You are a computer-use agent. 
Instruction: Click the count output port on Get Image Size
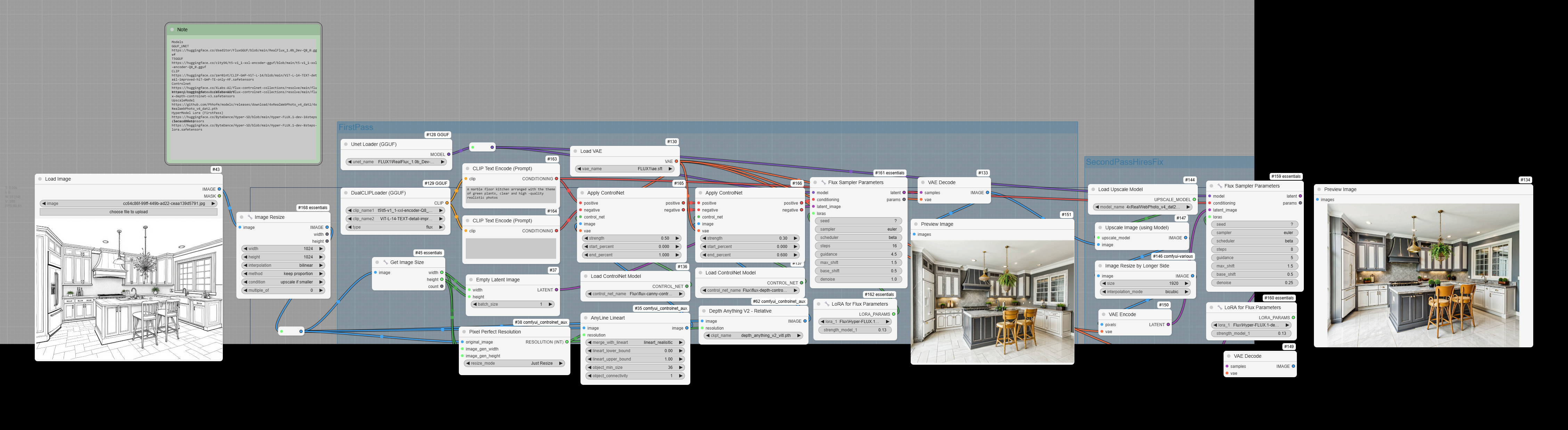coord(442,287)
